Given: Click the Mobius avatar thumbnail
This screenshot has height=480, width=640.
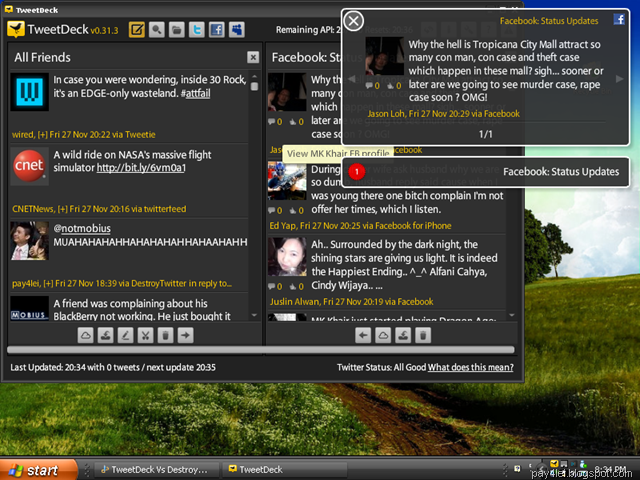Looking at the screenshot, I should tap(29, 308).
